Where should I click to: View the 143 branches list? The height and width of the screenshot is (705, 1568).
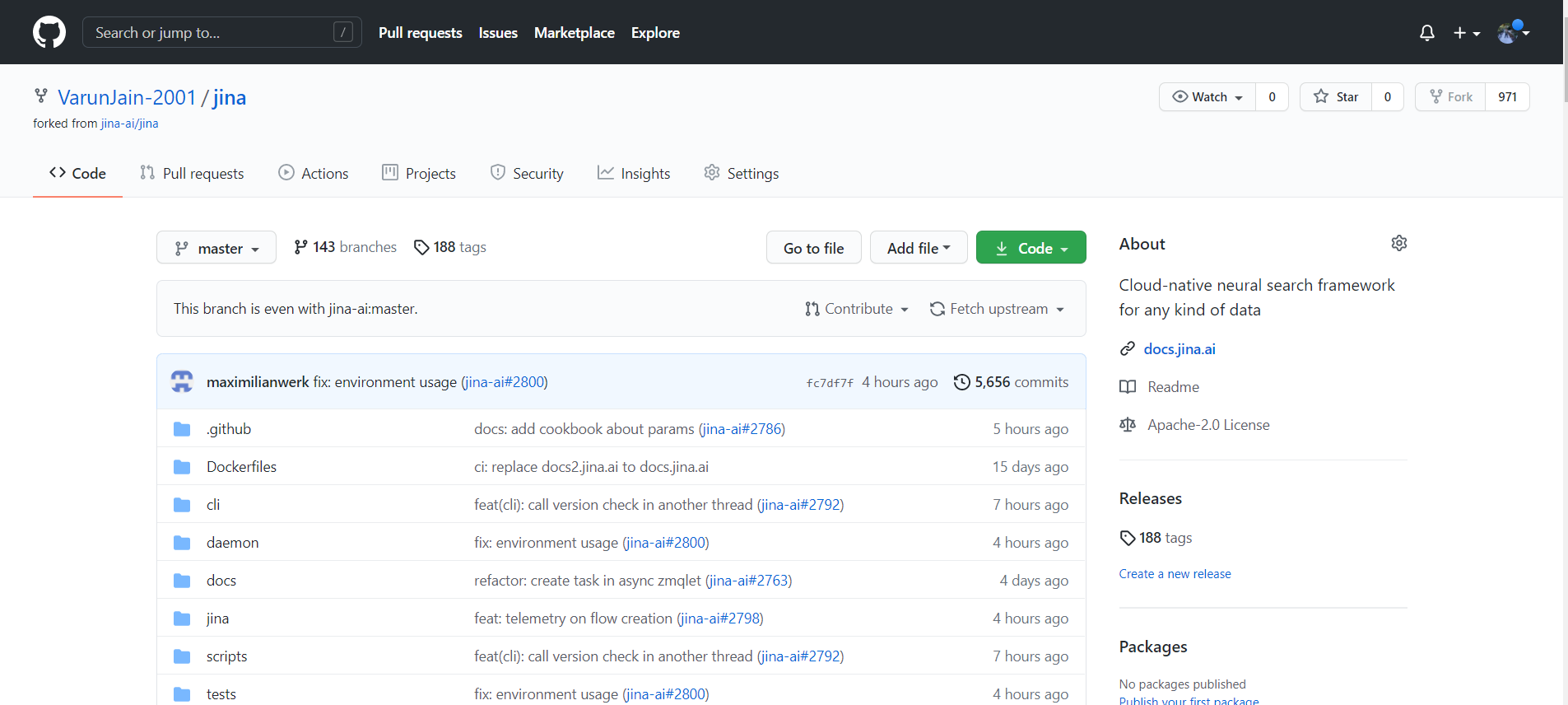coord(345,247)
